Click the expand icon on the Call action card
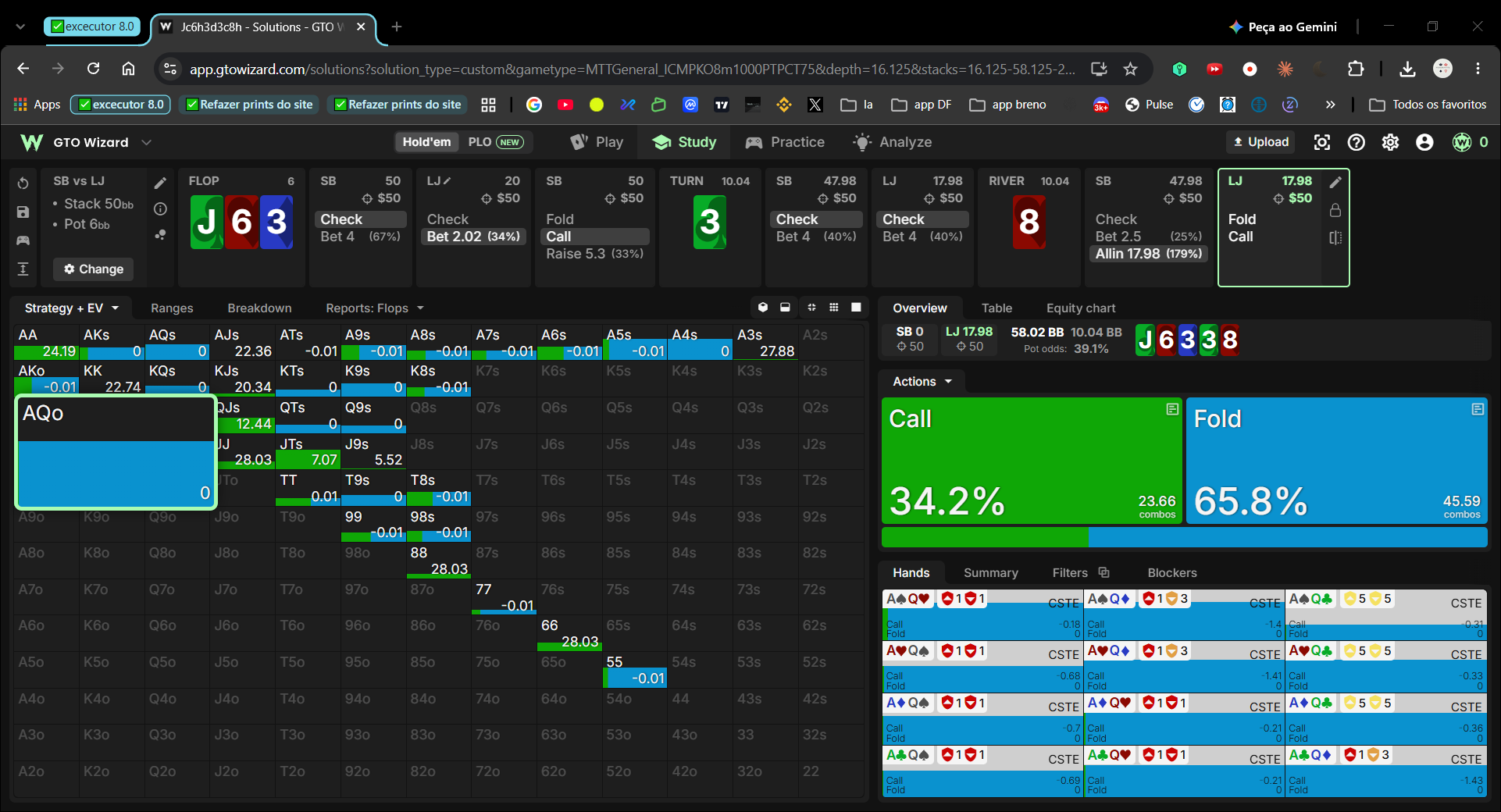The image size is (1501, 812). point(1172,409)
